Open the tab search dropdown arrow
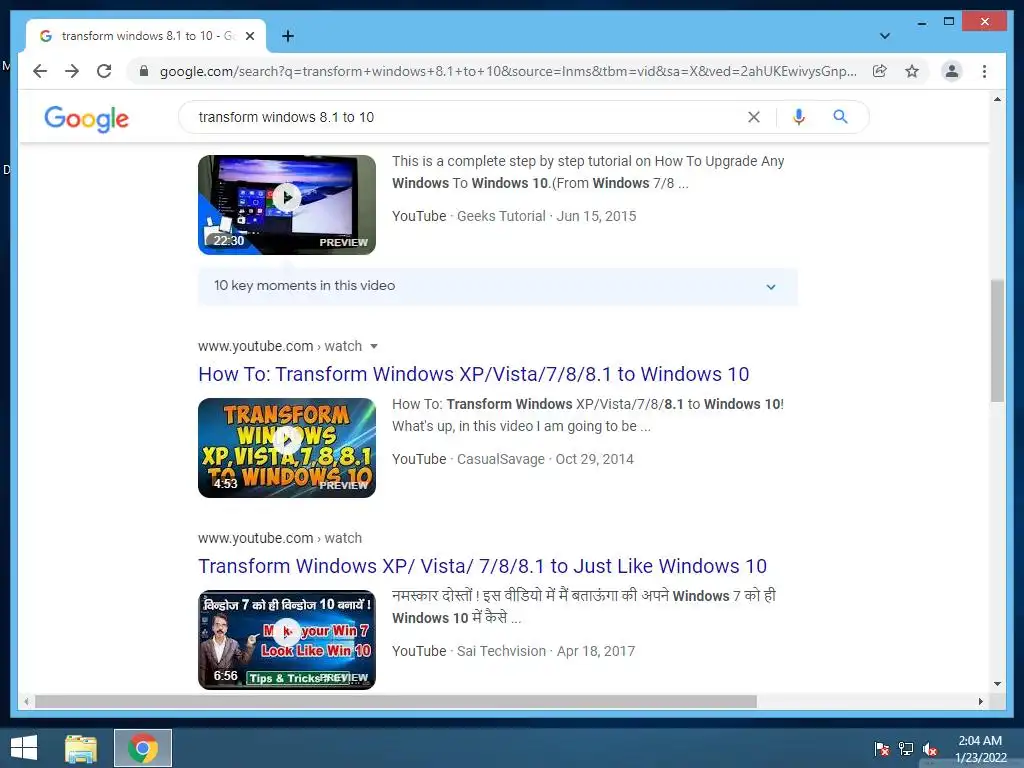 tap(885, 36)
